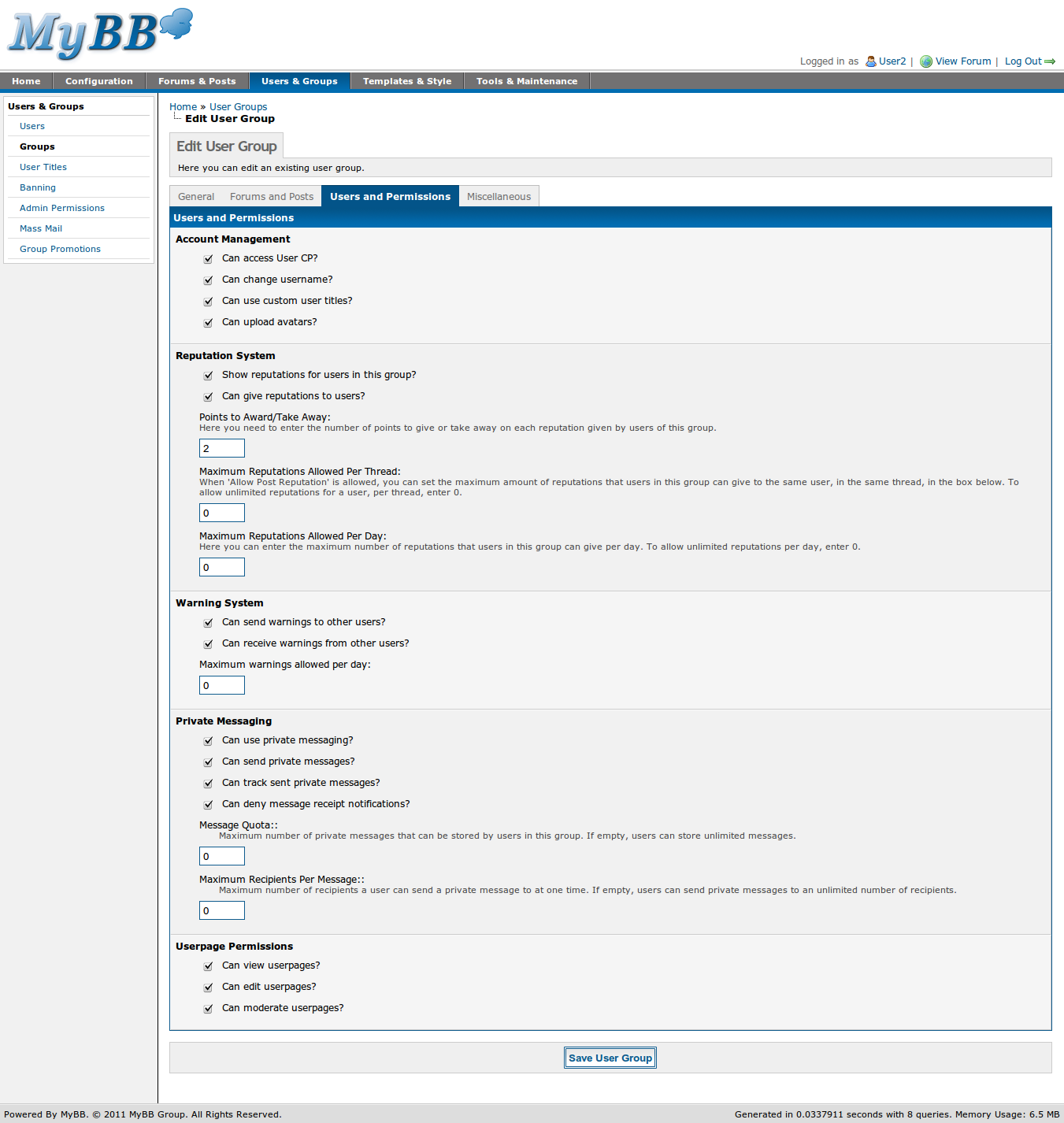Open Admin Permissions in the sidebar
This screenshot has width=1064, height=1123.
(62, 208)
